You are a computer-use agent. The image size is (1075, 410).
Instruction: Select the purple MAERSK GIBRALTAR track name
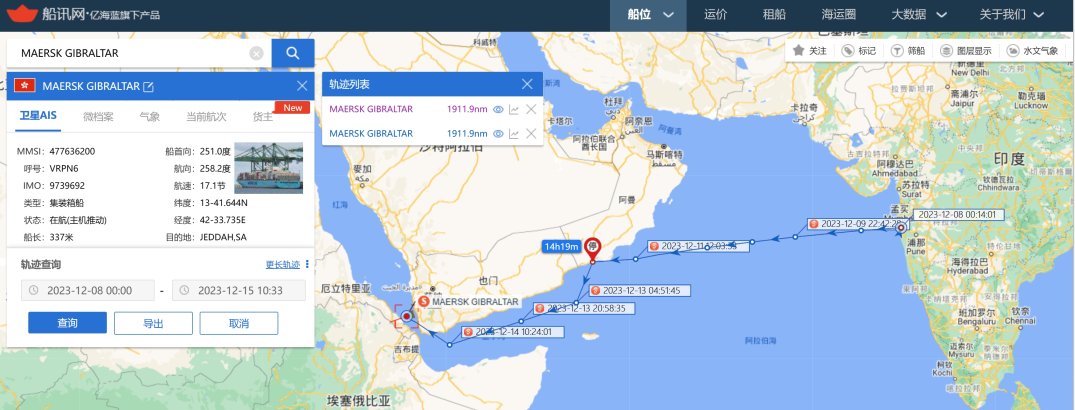tap(371, 109)
